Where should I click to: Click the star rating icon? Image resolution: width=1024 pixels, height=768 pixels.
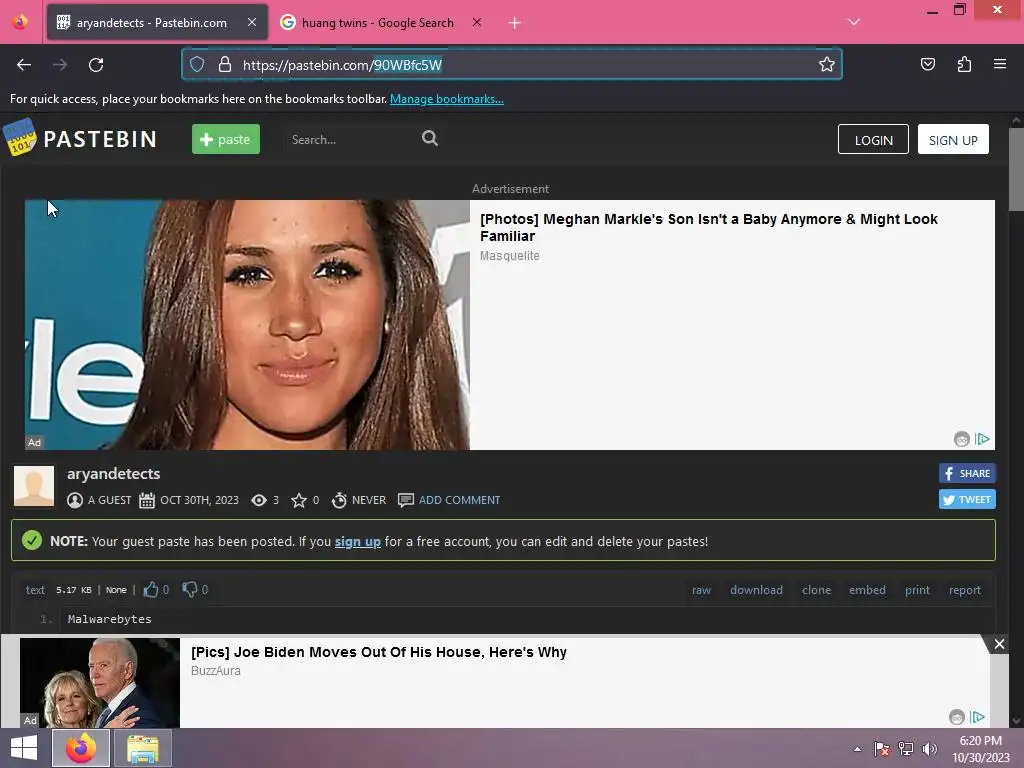point(298,500)
